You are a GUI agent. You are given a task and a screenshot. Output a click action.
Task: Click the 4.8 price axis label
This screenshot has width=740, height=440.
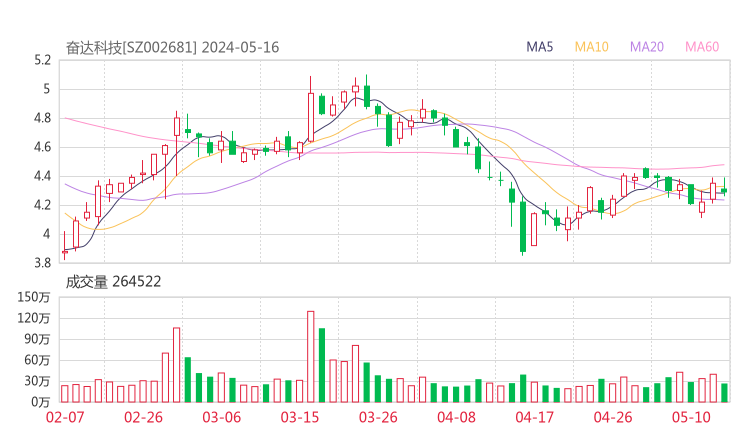point(42,118)
